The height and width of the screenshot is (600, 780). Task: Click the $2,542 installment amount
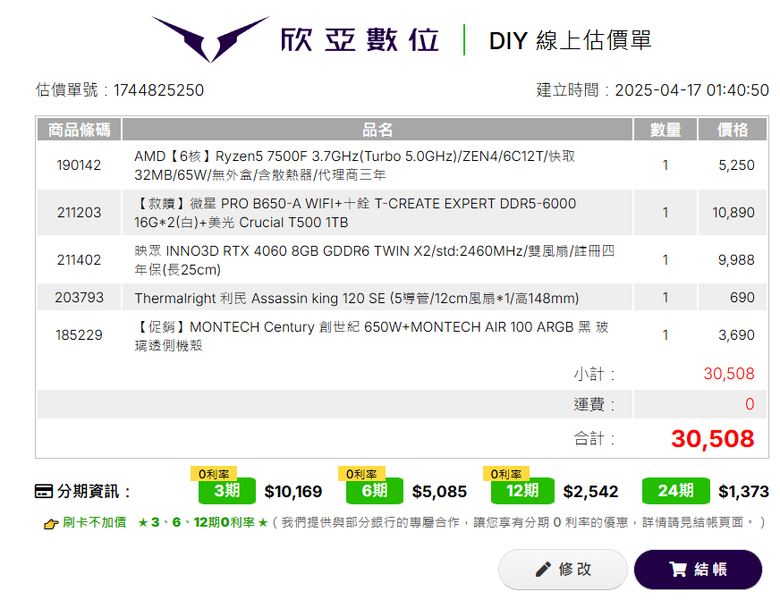tap(590, 492)
